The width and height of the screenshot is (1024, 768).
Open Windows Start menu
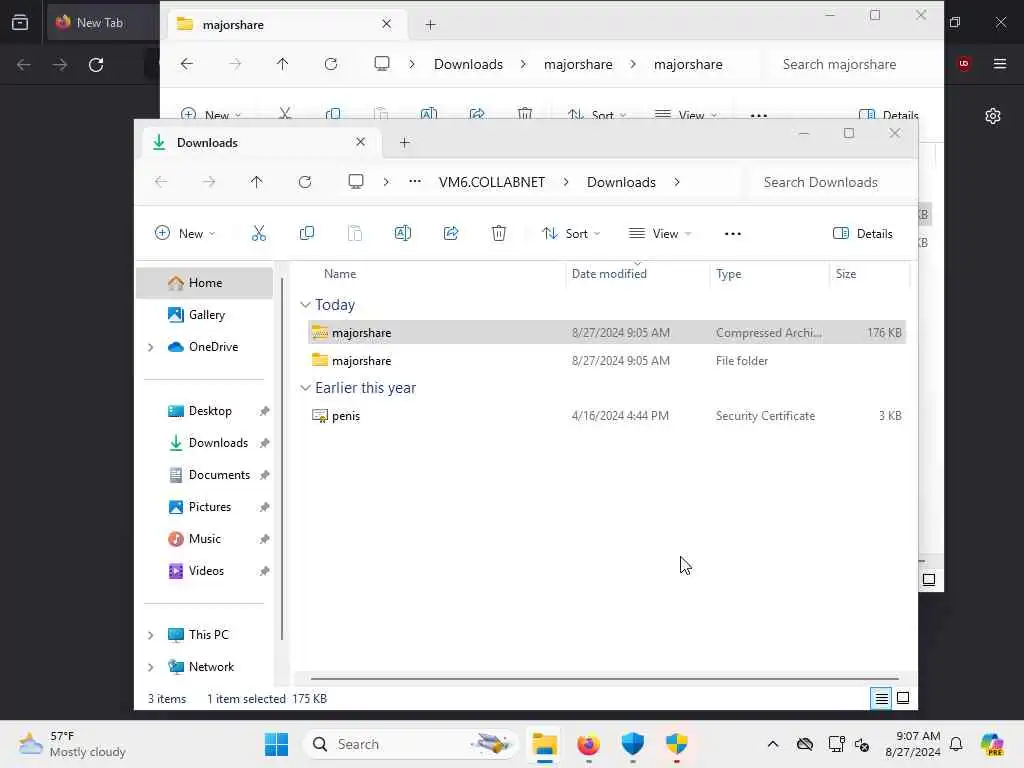(x=276, y=744)
